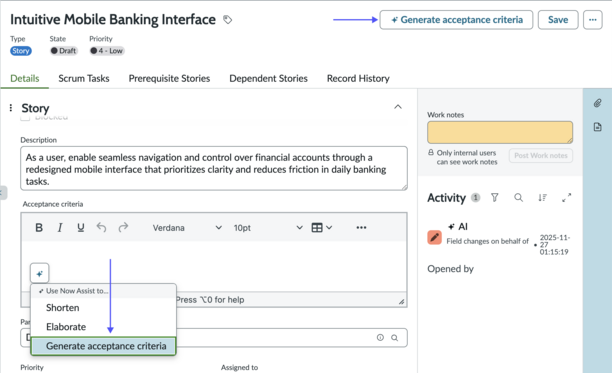Search the Activity stream
Image resolution: width=612 pixels, height=373 pixels.
point(518,197)
